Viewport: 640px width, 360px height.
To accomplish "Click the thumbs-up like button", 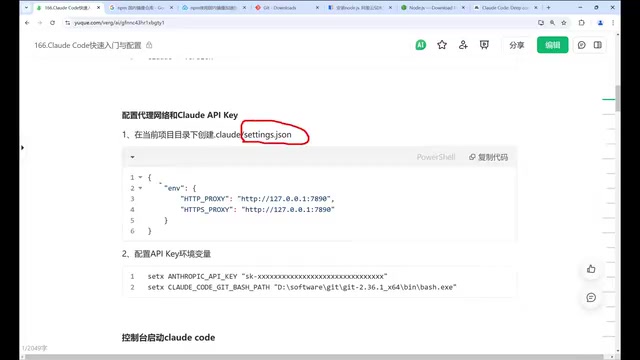I will click(591, 269).
